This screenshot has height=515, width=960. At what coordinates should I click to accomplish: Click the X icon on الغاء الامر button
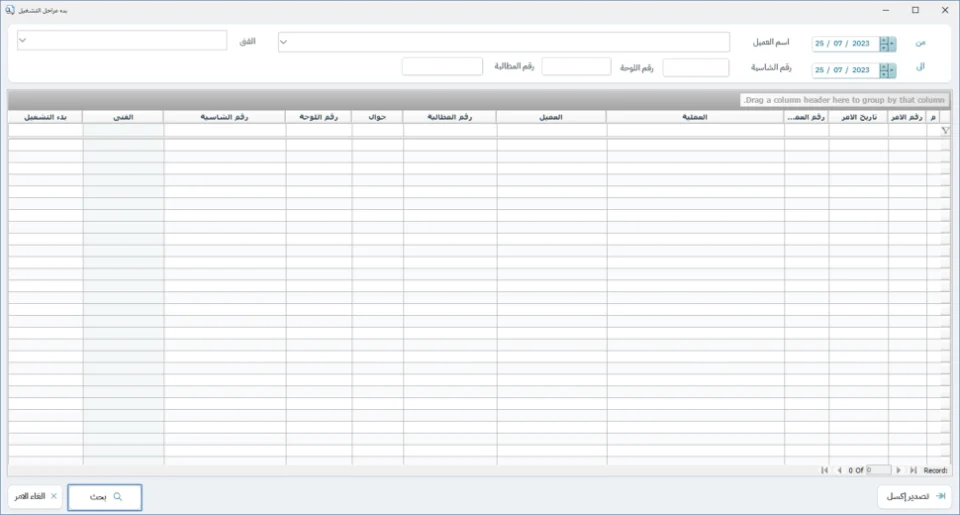53,496
